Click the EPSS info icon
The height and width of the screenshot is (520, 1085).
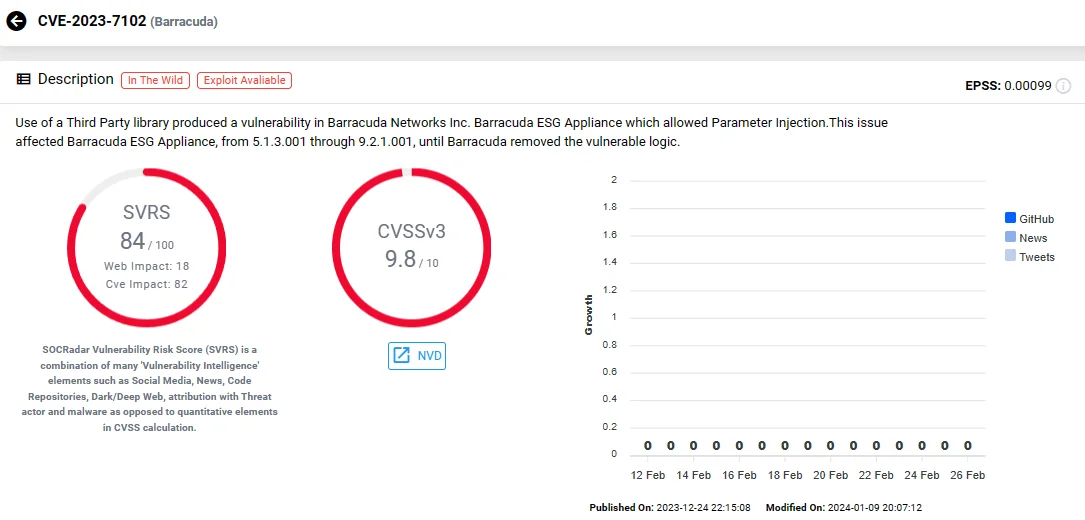[1064, 86]
